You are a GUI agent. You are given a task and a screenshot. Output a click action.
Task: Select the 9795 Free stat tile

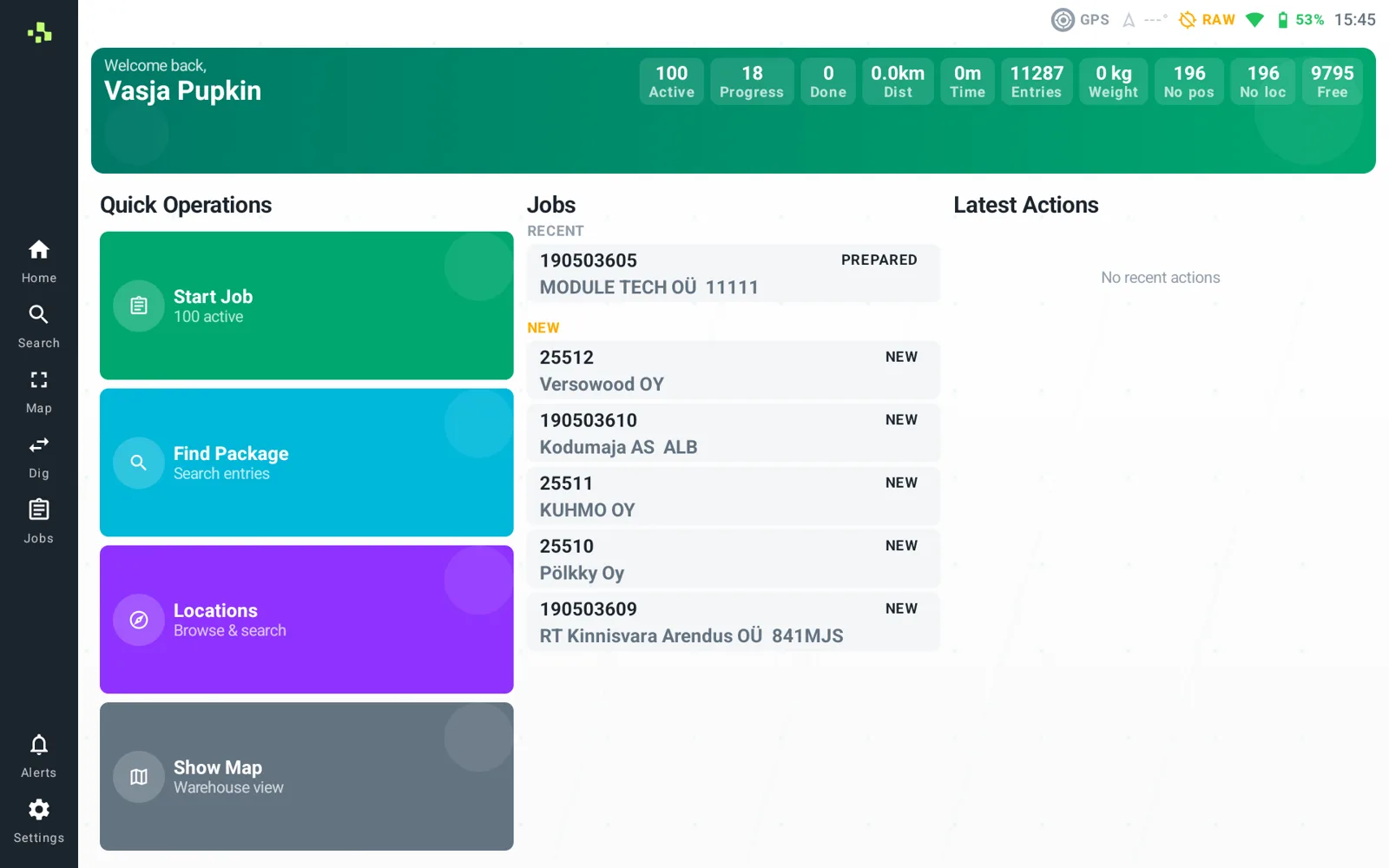tap(1332, 82)
